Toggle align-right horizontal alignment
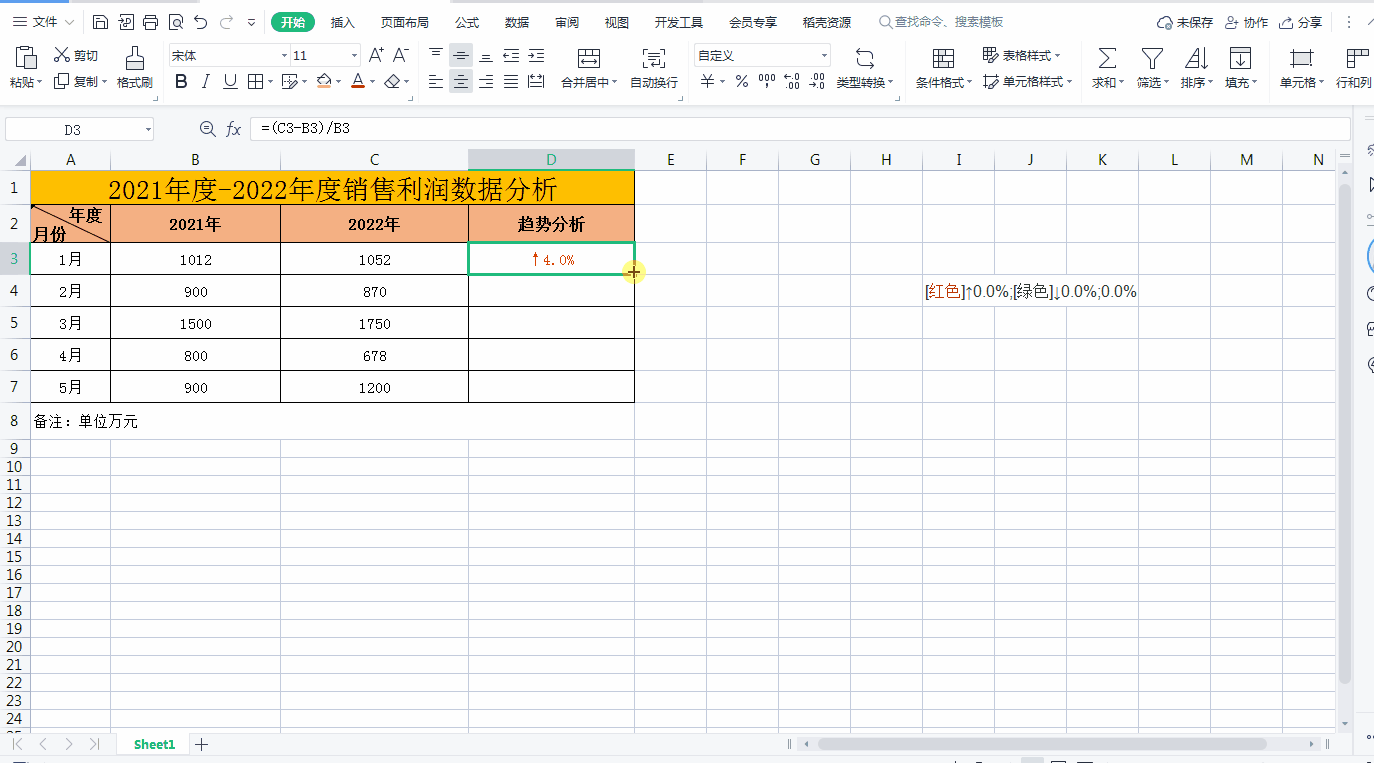Viewport: 1374px width, 763px height. pos(486,82)
